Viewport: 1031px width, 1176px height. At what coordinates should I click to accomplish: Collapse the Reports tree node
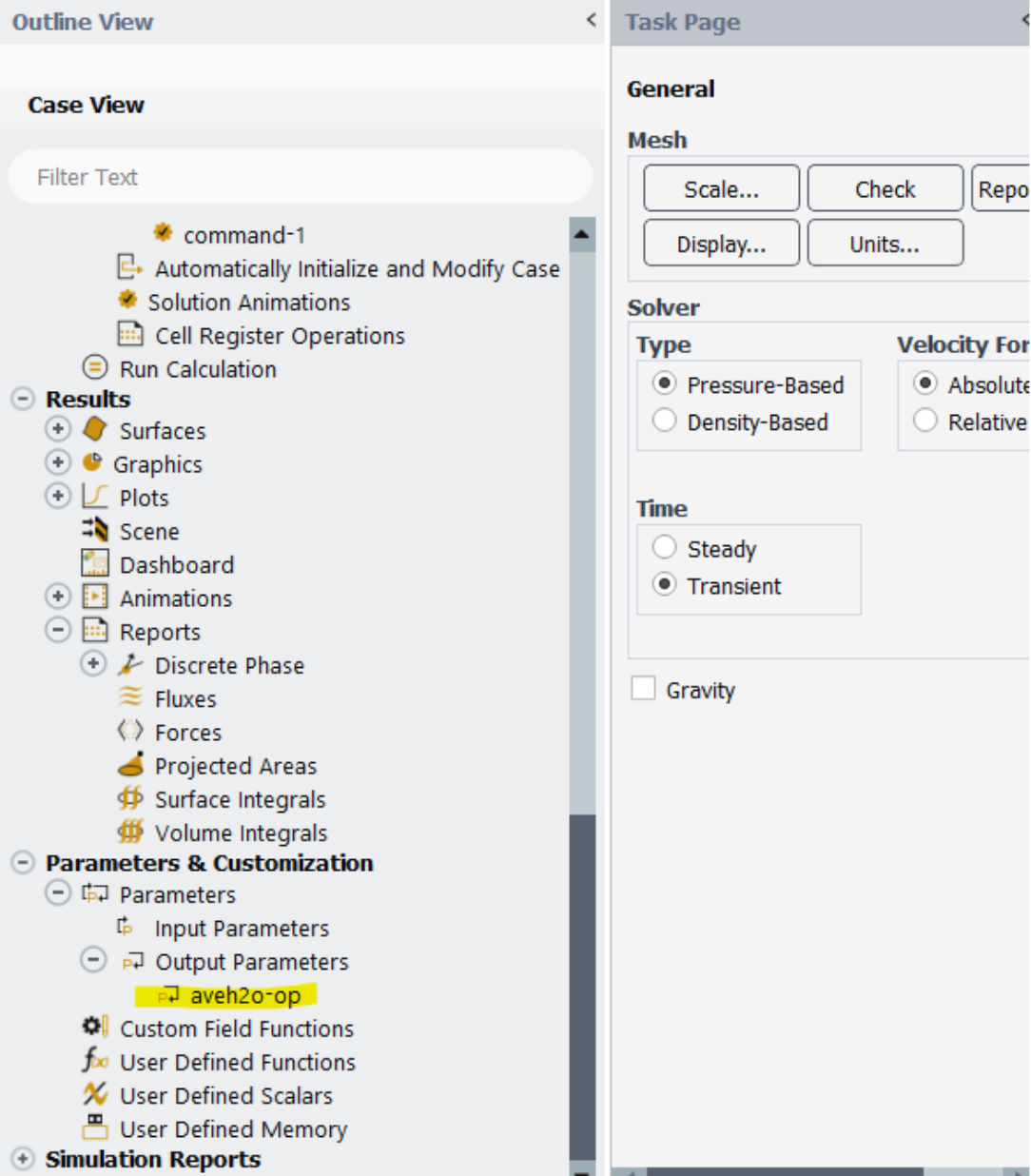58,631
